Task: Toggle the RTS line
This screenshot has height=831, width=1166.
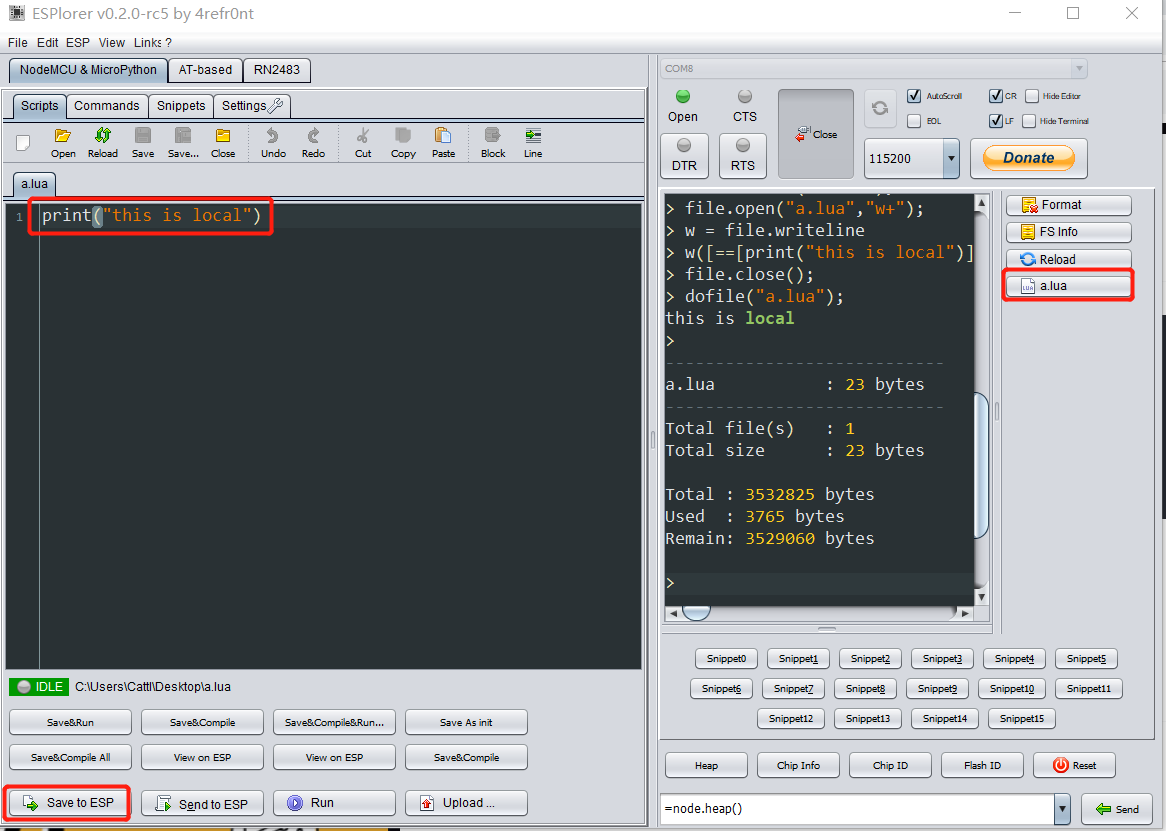Action: tap(742, 156)
